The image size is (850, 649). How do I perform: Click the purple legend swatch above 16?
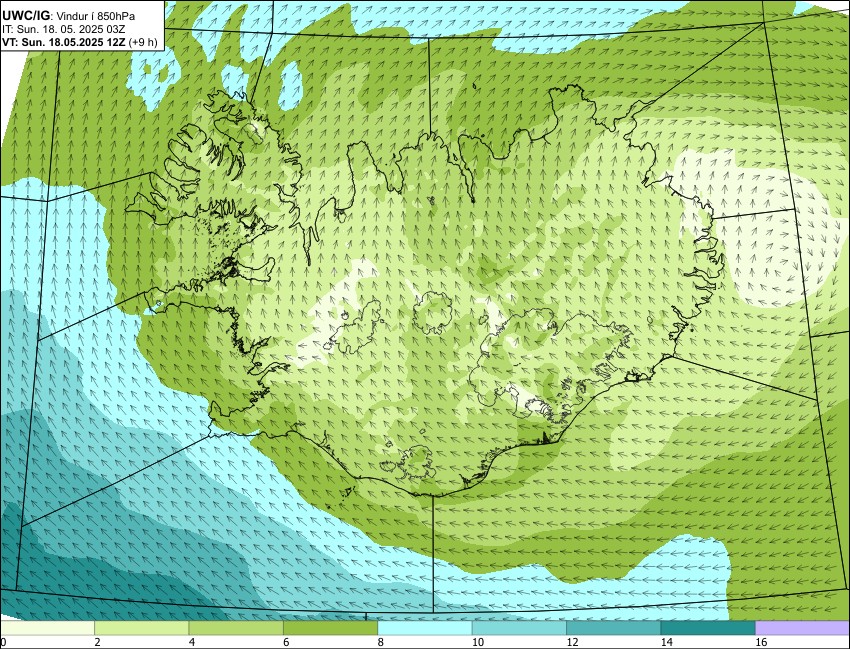pos(802,628)
